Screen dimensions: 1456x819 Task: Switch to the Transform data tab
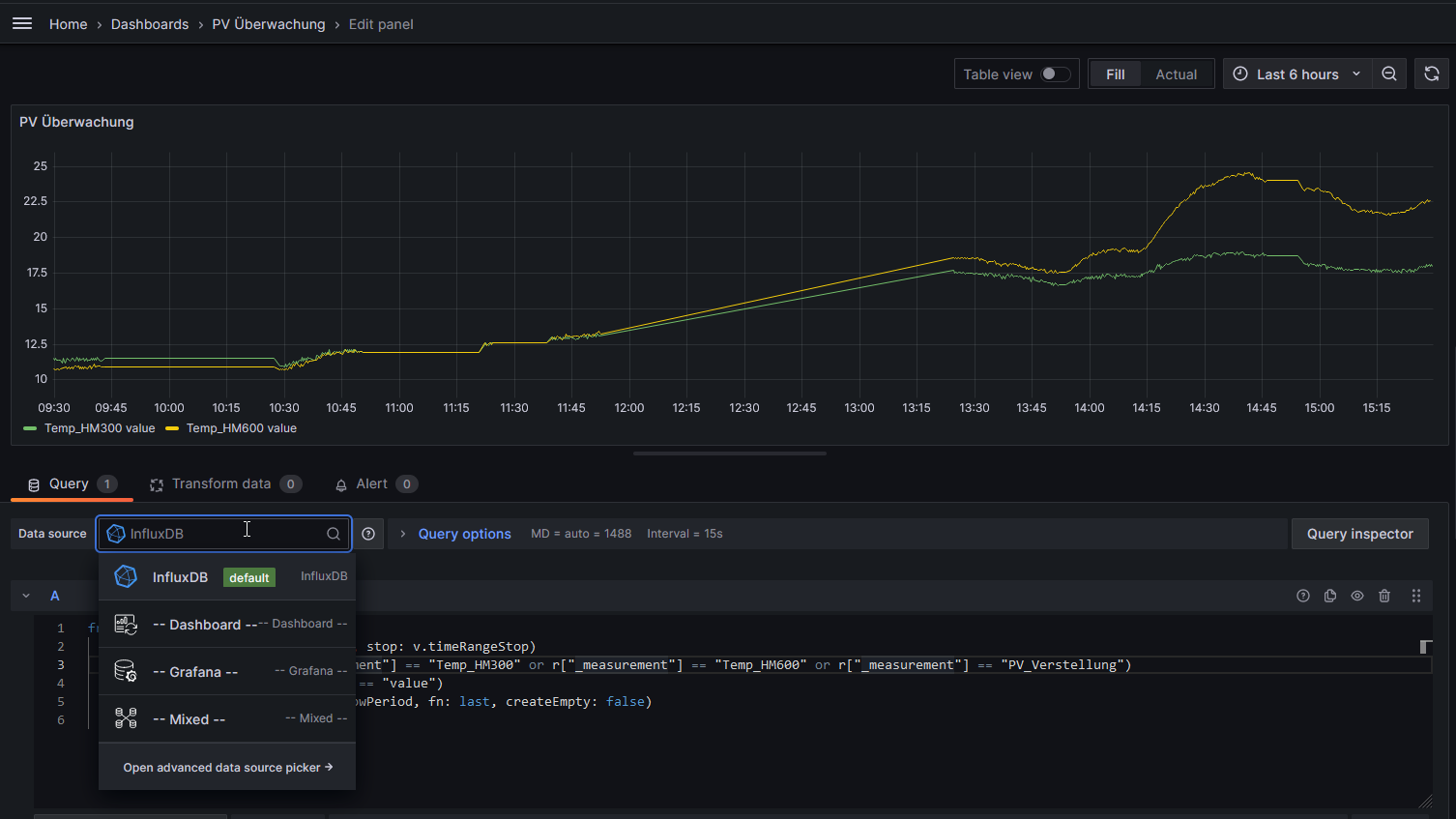coord(225,484)
